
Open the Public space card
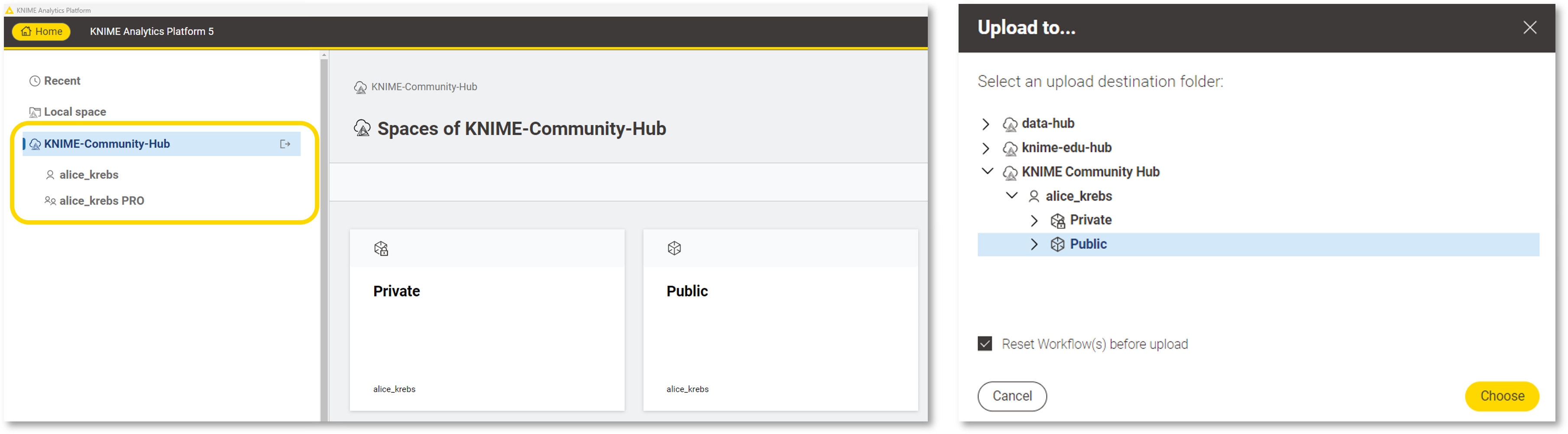click(781, 320)
